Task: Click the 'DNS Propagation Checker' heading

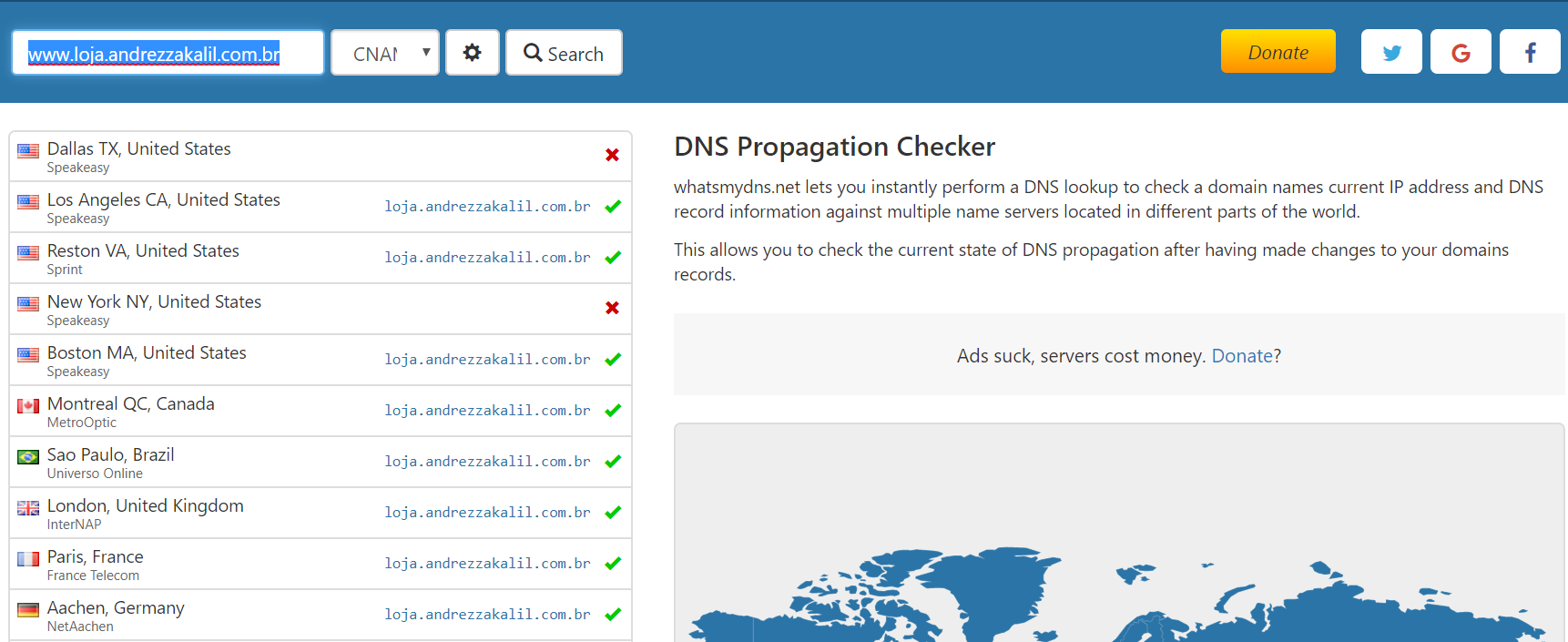Action: point(834,147)
